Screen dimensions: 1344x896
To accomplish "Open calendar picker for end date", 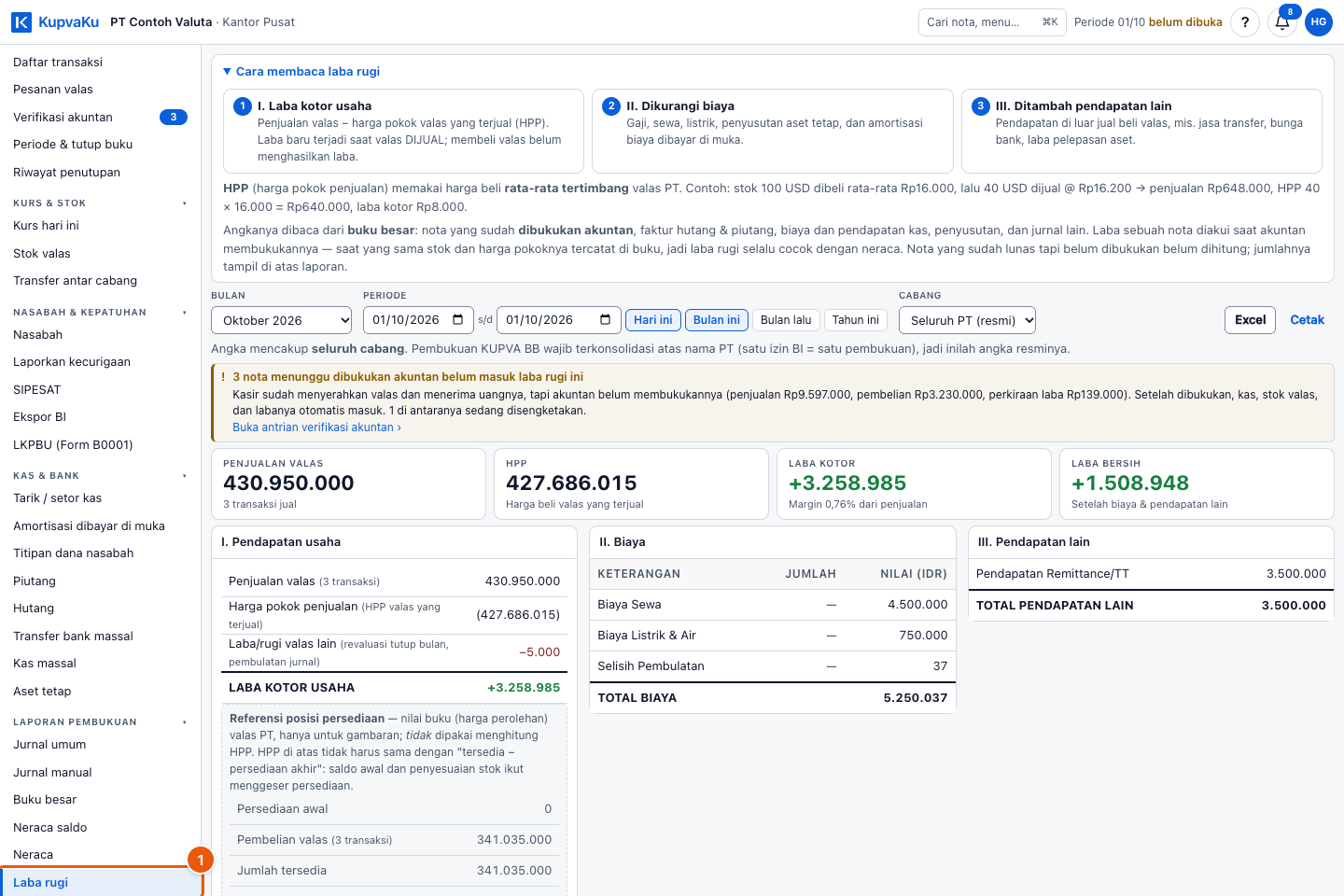I will [x=605, y=319].
